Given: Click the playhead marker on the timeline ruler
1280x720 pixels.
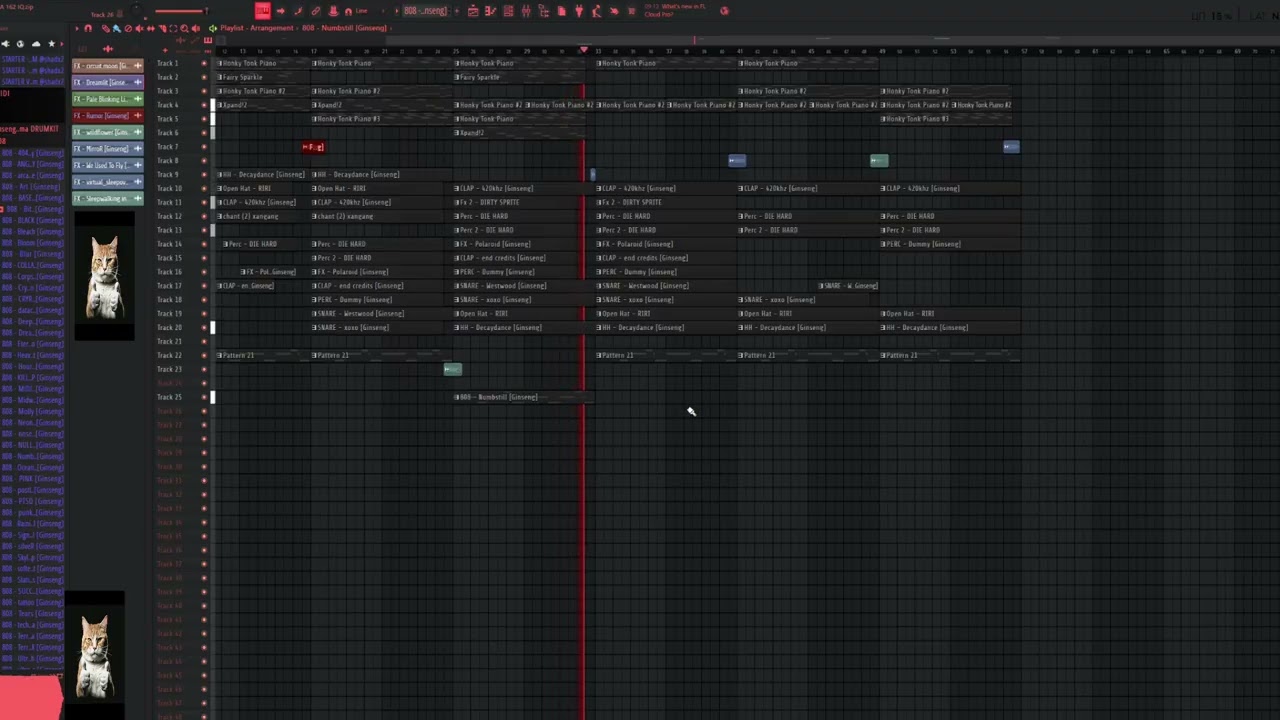Looking at the screenshot, I should pos(585,49).
